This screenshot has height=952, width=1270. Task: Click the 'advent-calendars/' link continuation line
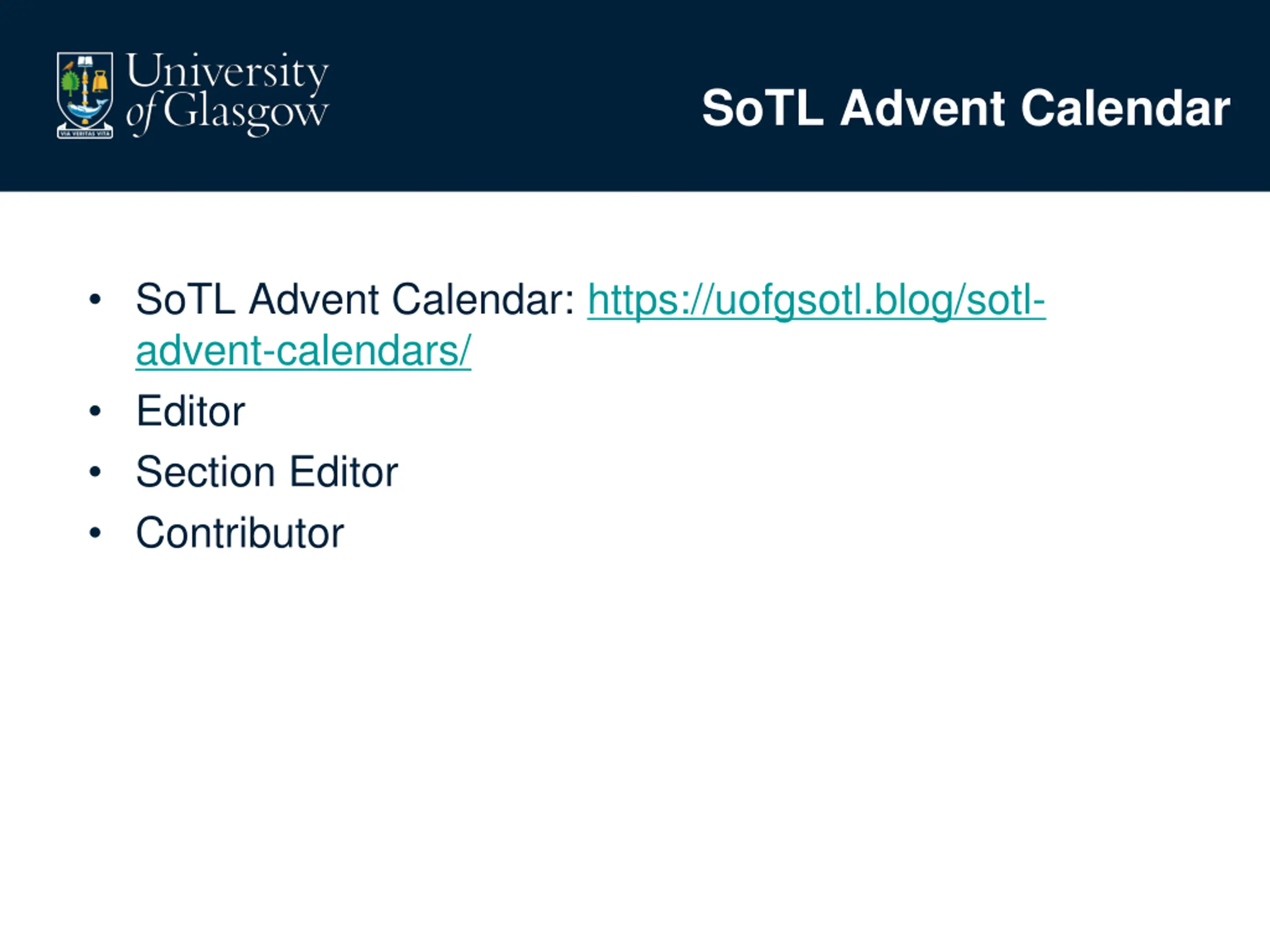(303, 351)
